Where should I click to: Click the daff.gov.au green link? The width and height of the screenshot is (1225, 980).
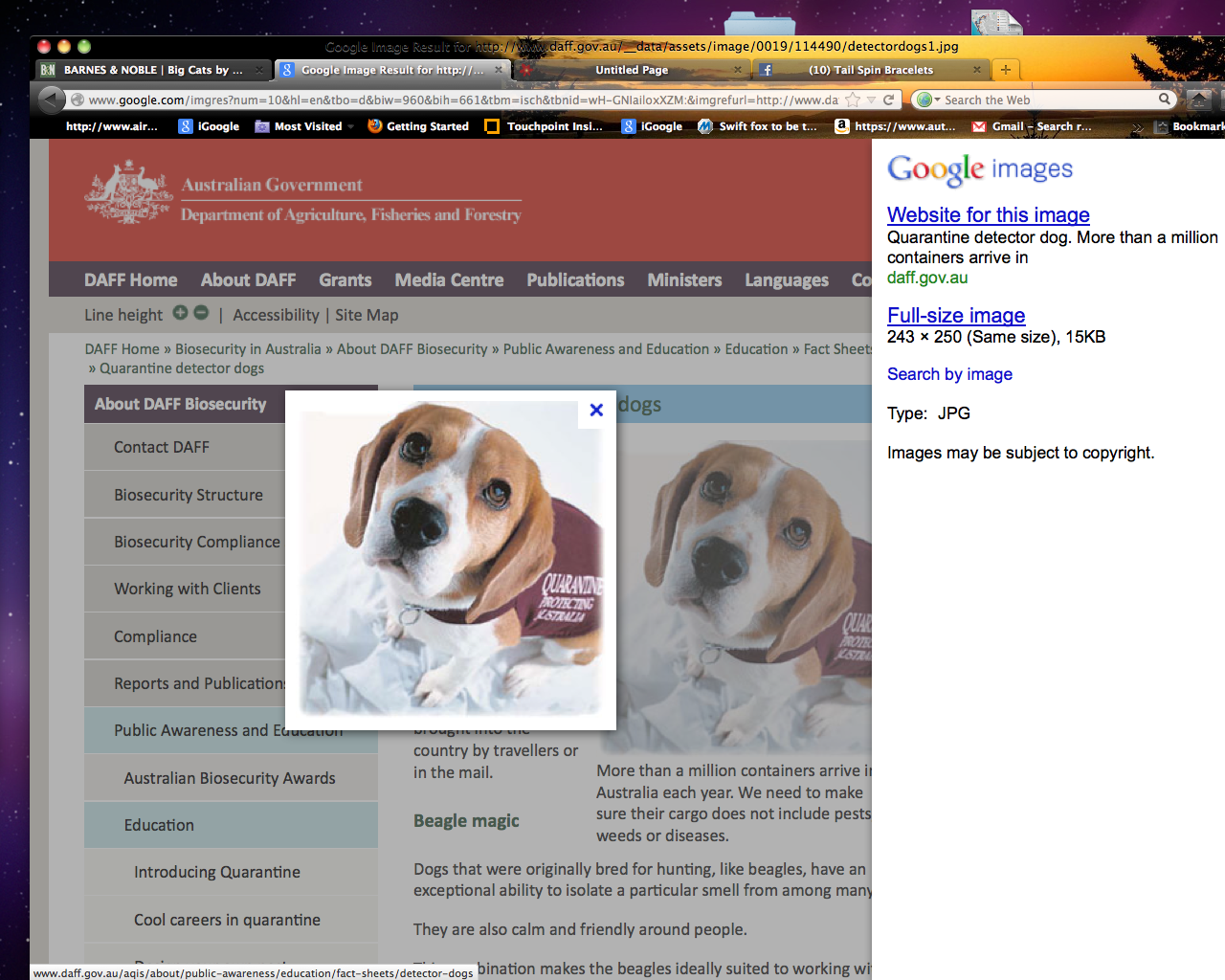coord(927,278)
